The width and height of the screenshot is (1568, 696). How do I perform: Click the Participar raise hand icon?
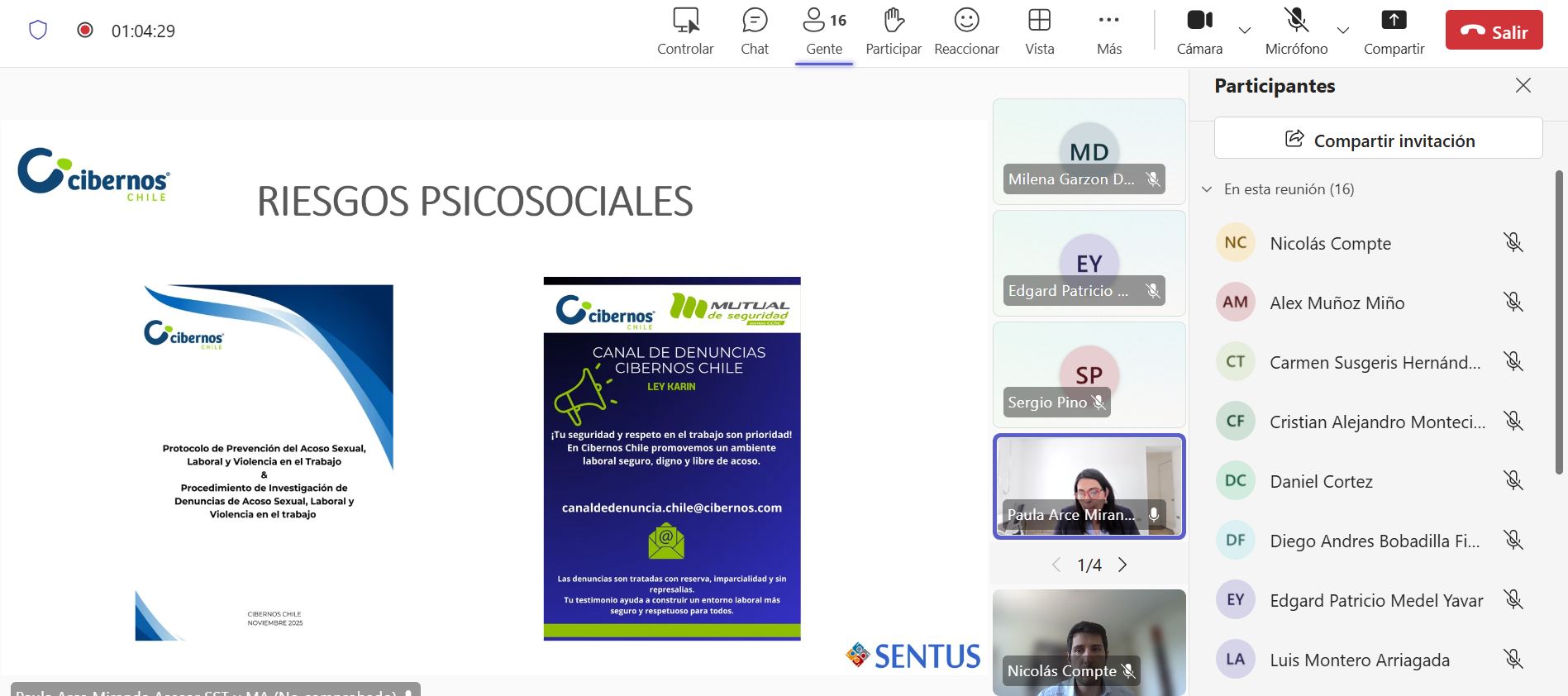click(x=893, y=21)
